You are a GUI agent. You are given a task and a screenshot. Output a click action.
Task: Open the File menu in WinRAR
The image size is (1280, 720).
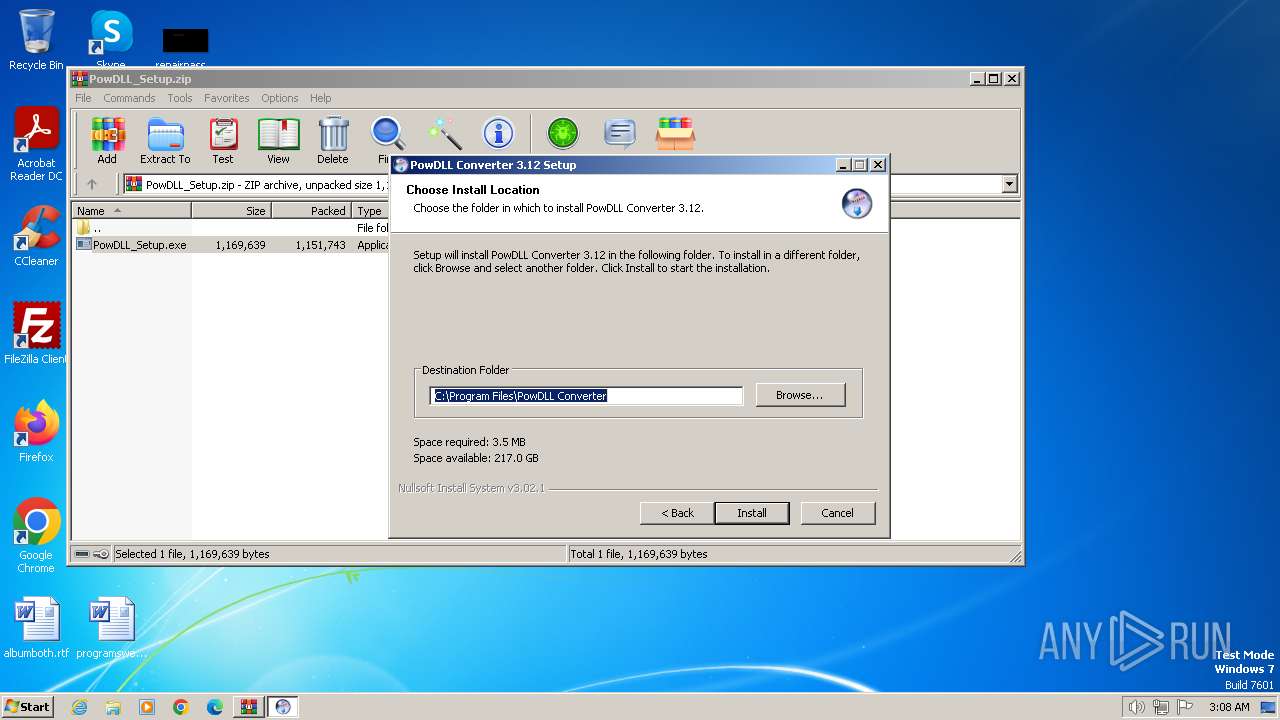click(83, 98)
